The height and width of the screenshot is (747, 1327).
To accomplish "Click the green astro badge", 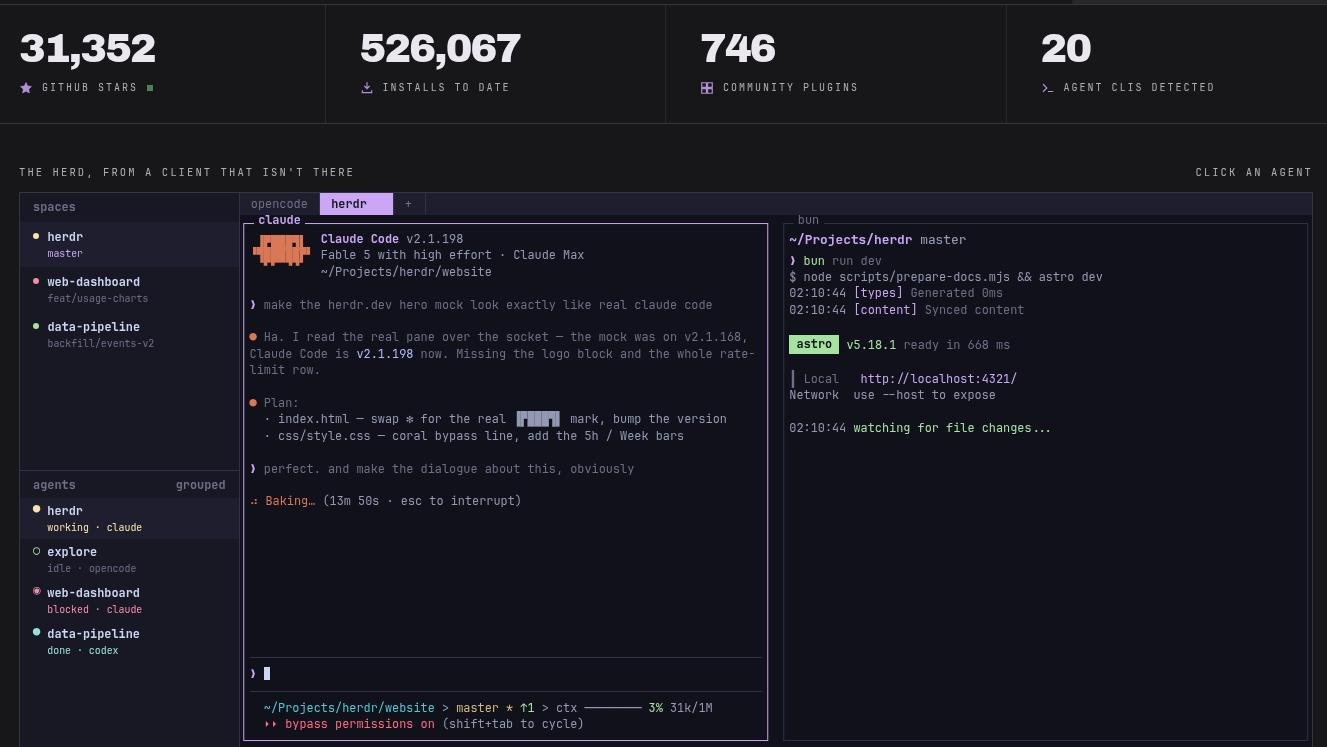I will coord(814,345).
